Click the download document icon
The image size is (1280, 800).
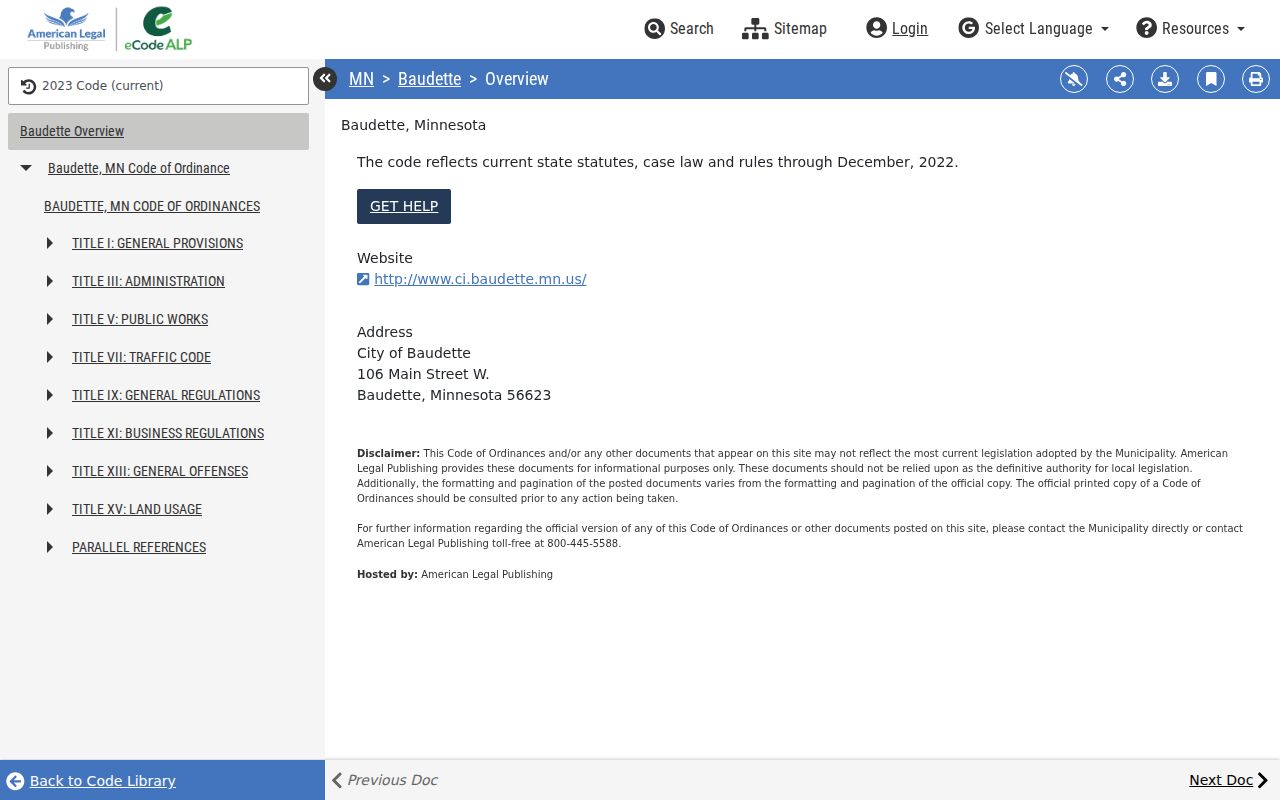click(1165, 79)
